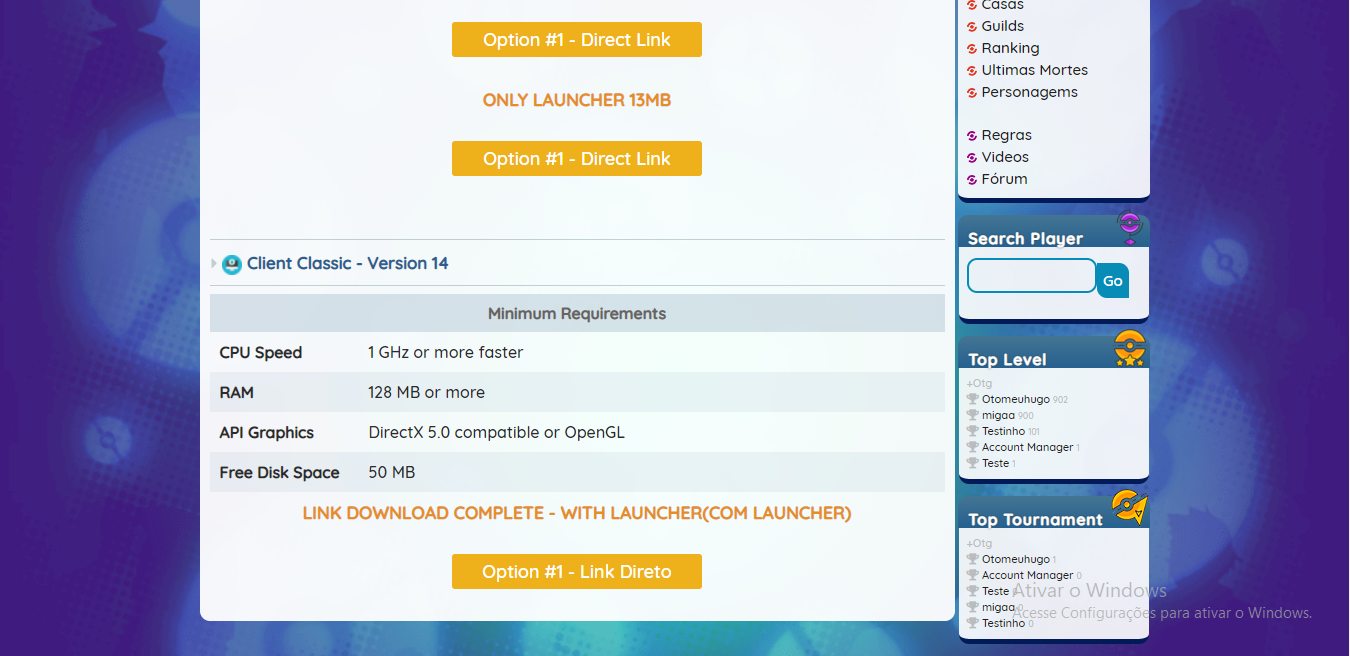Click the trophy icon beside Testinho in Top Tournament
The image size is (1350, 656).
pos(972,623)
